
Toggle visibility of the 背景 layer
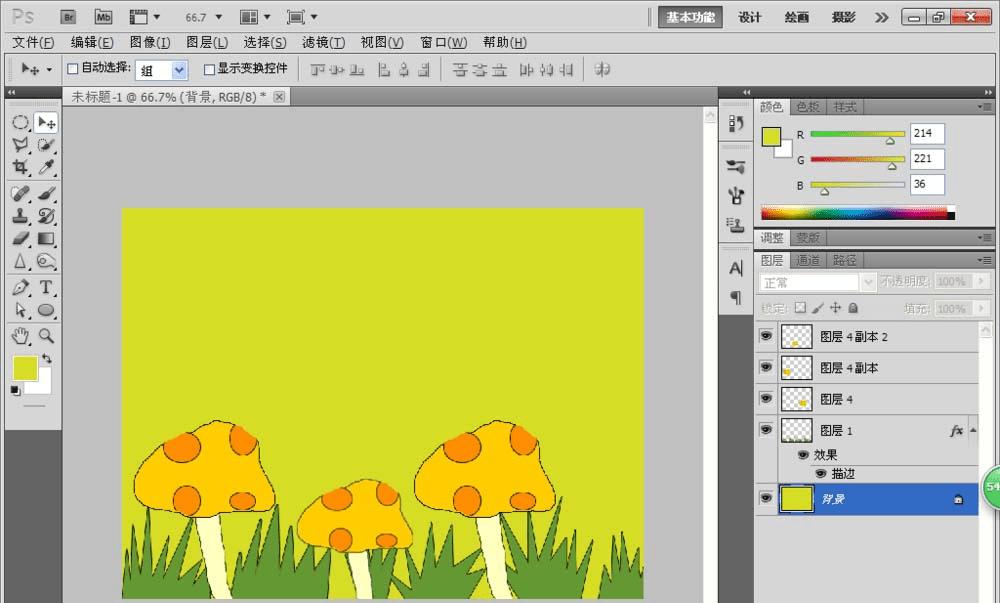tap(766, 498)
